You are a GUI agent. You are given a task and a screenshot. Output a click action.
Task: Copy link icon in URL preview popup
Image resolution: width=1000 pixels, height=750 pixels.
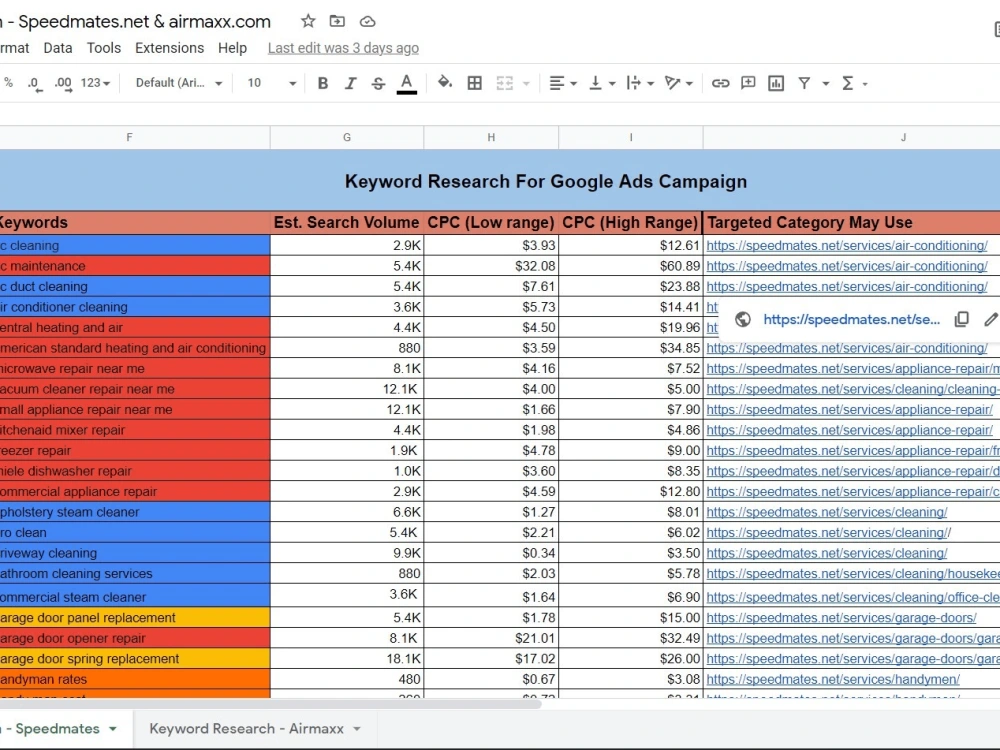(962, 320)
